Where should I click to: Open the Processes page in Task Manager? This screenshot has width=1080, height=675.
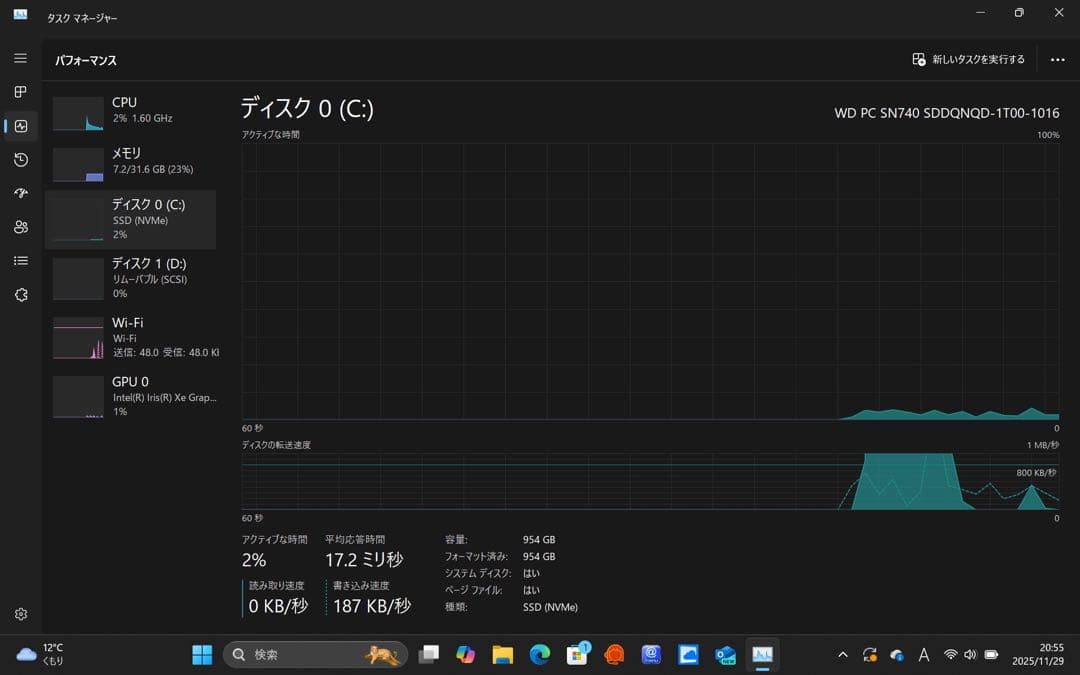click(20, 92)
